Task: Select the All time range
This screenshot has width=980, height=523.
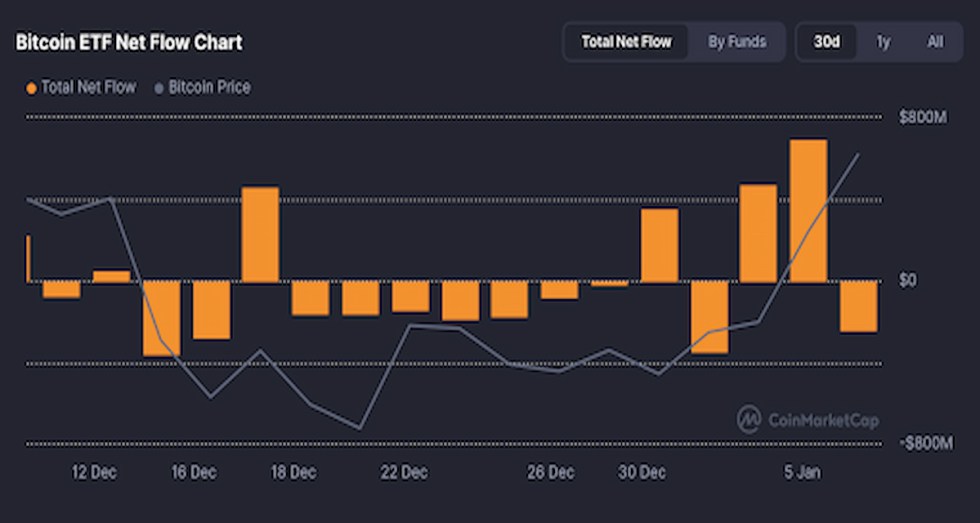Action: 935,42
